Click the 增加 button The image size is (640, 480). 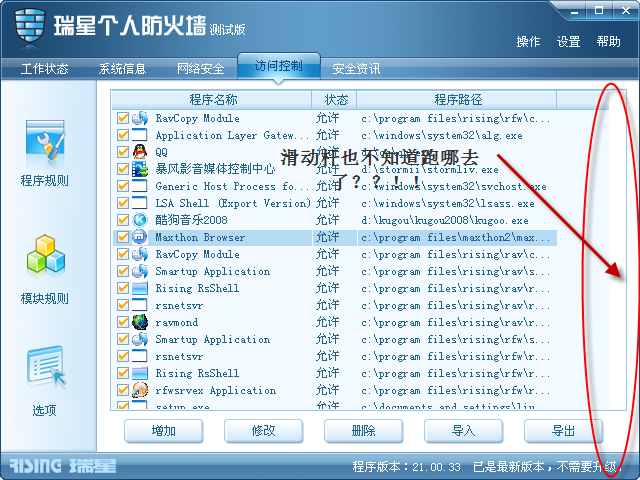(x=164, y=431)
